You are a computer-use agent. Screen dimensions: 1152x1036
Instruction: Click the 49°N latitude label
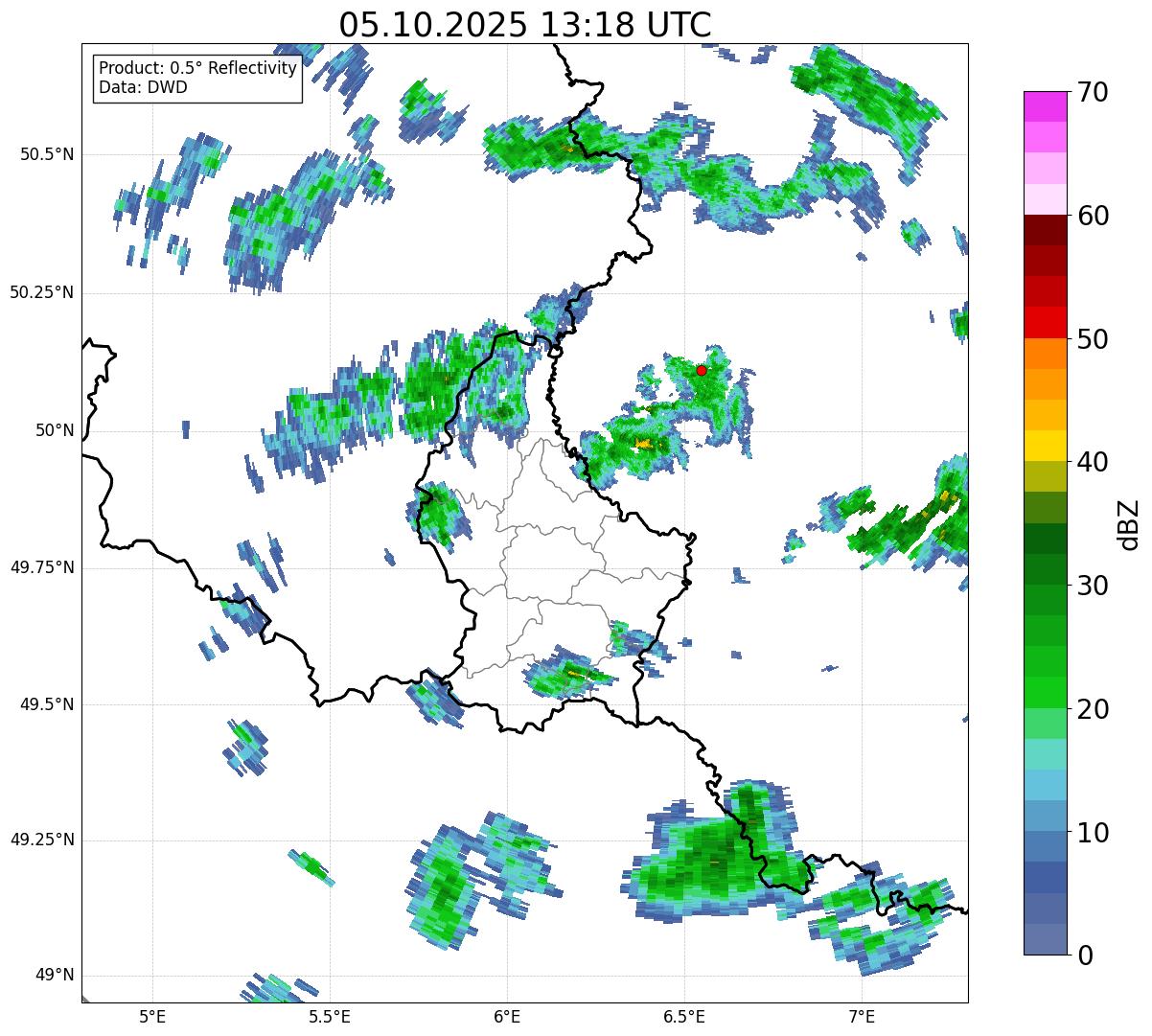pyautogui.click(x=54, y=975)
